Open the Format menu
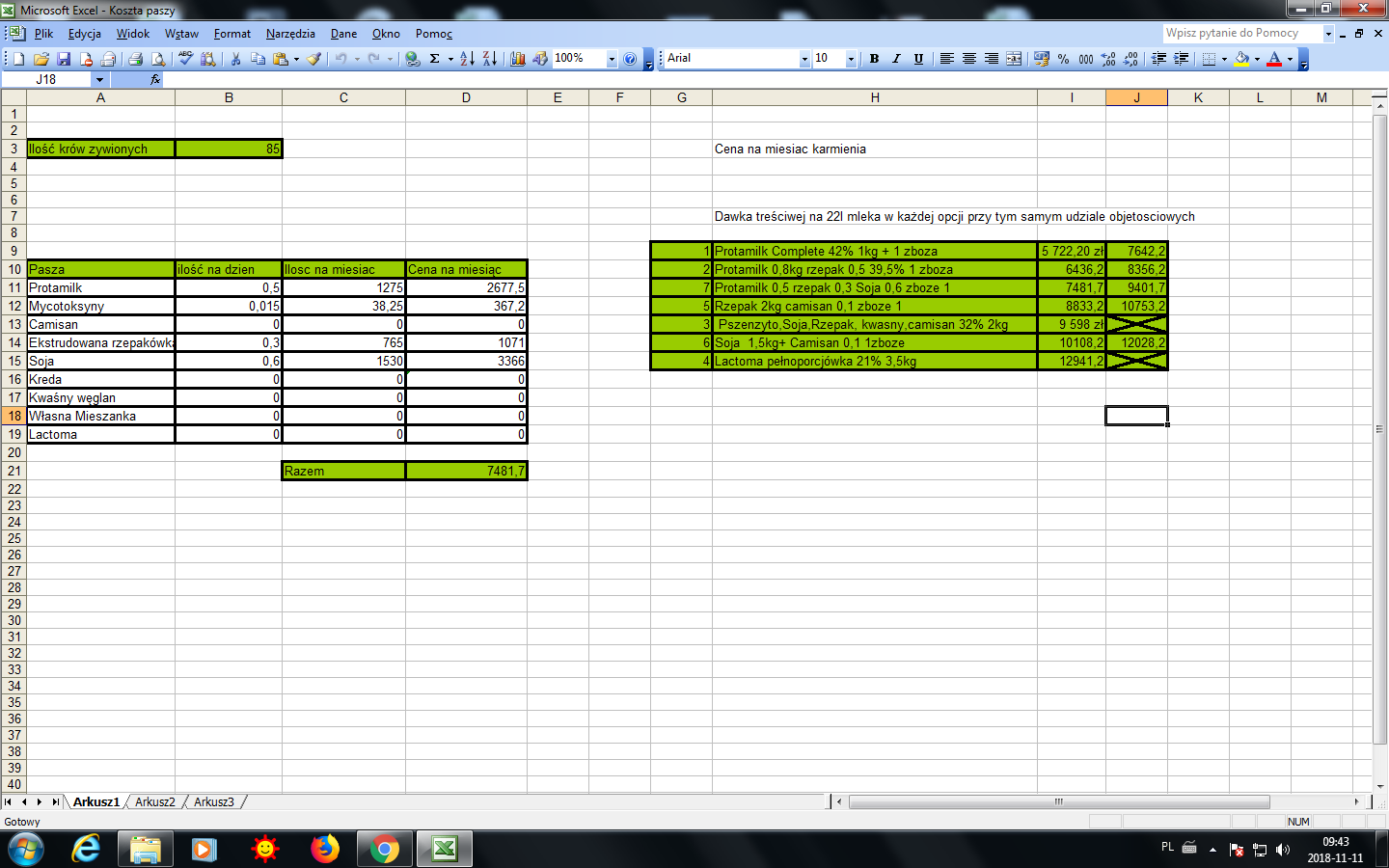Viewport: 1389px width, 868px height. click(x=231, y=34)
